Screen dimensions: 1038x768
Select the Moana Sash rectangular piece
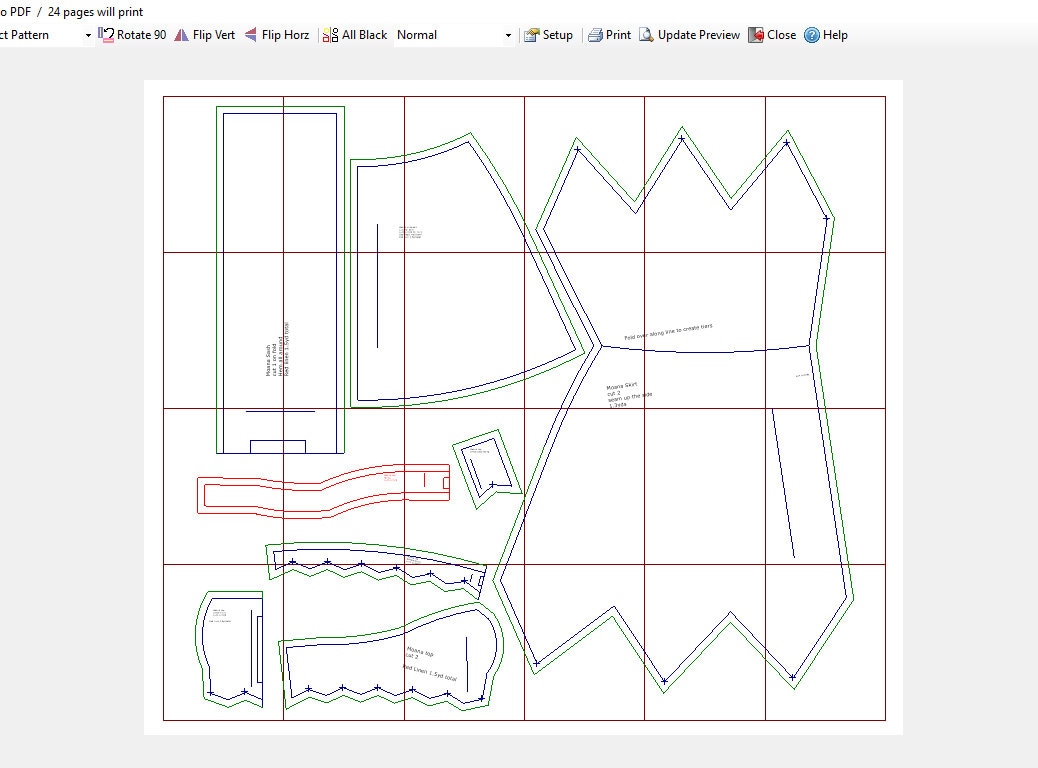[280, 280]
